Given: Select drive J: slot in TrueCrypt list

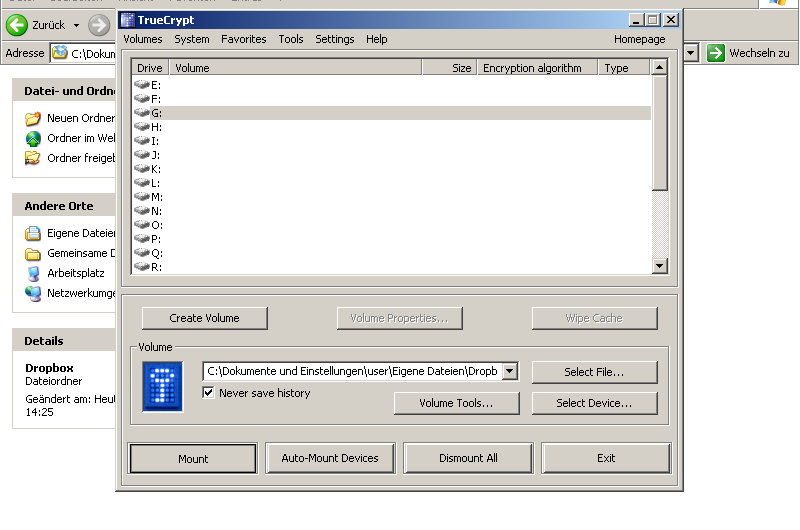Looking at the screenshot, I should point(392,155).
